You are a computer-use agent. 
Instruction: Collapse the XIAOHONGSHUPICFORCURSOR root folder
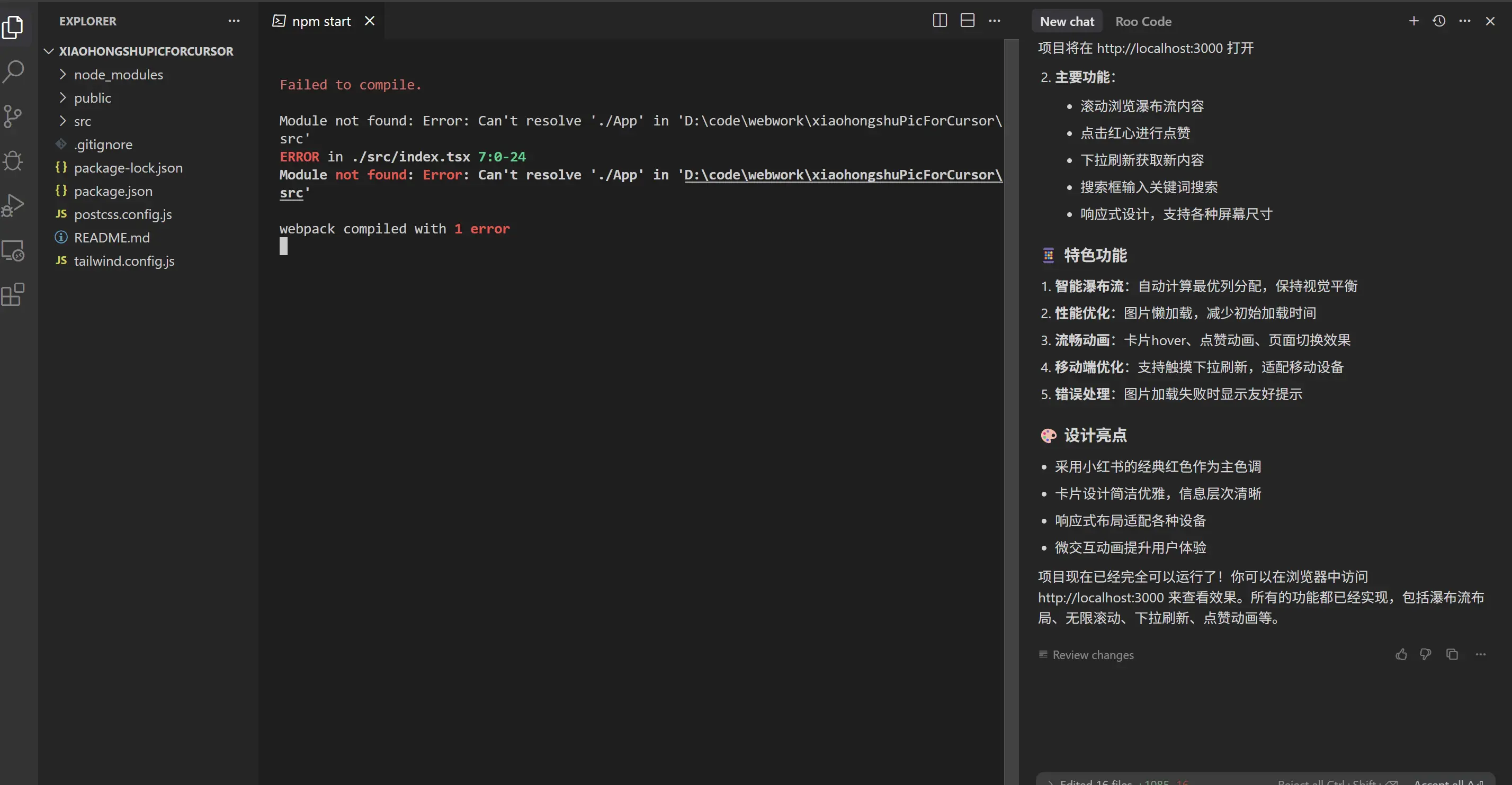pos(147,51)
